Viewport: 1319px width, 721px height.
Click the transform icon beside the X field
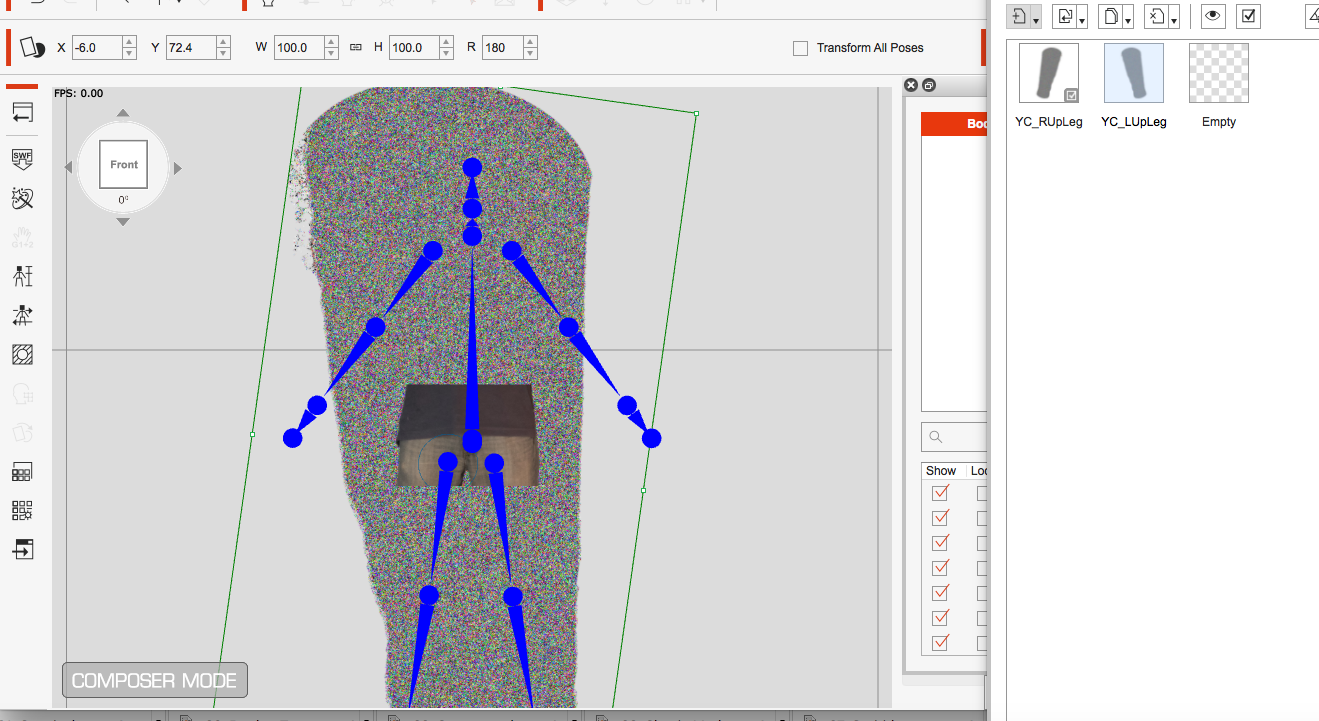33,47
